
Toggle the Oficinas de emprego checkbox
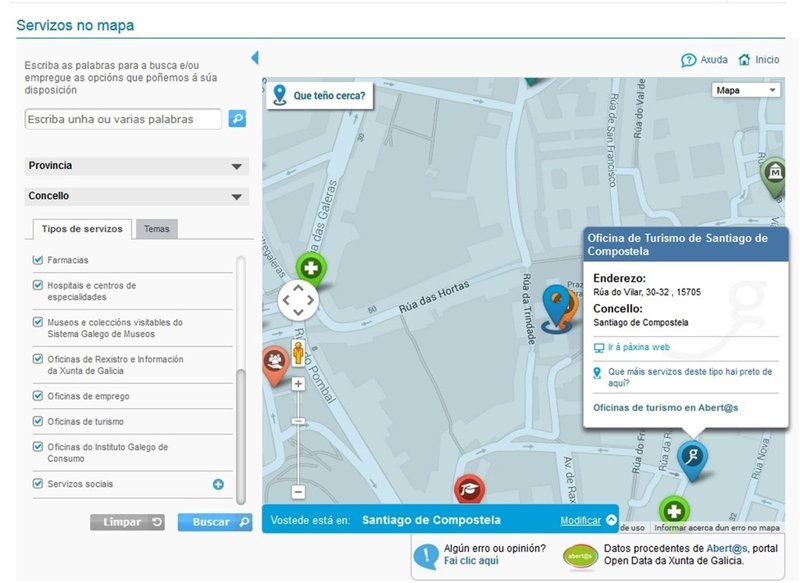(38, 396)
